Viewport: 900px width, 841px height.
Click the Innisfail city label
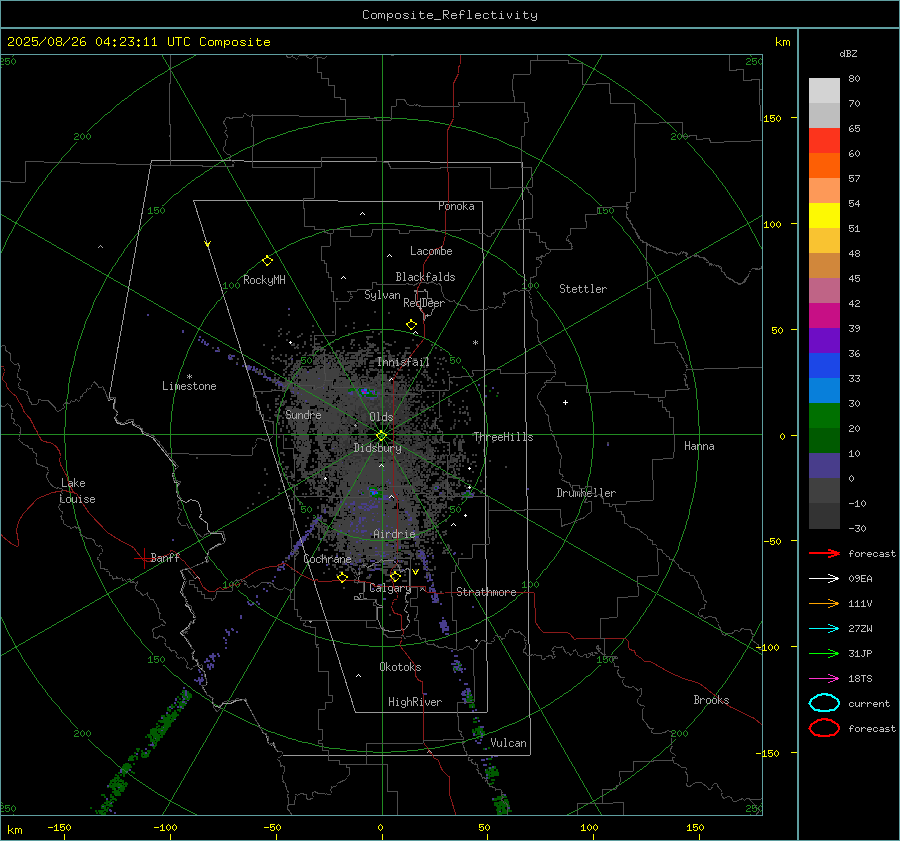[403, 362]
